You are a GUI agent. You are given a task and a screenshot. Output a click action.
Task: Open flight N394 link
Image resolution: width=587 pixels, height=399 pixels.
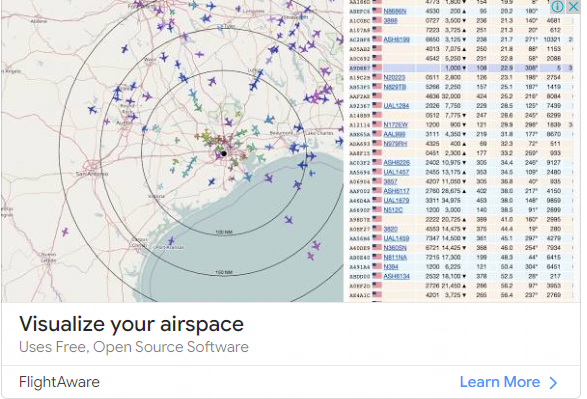[391, 267]
